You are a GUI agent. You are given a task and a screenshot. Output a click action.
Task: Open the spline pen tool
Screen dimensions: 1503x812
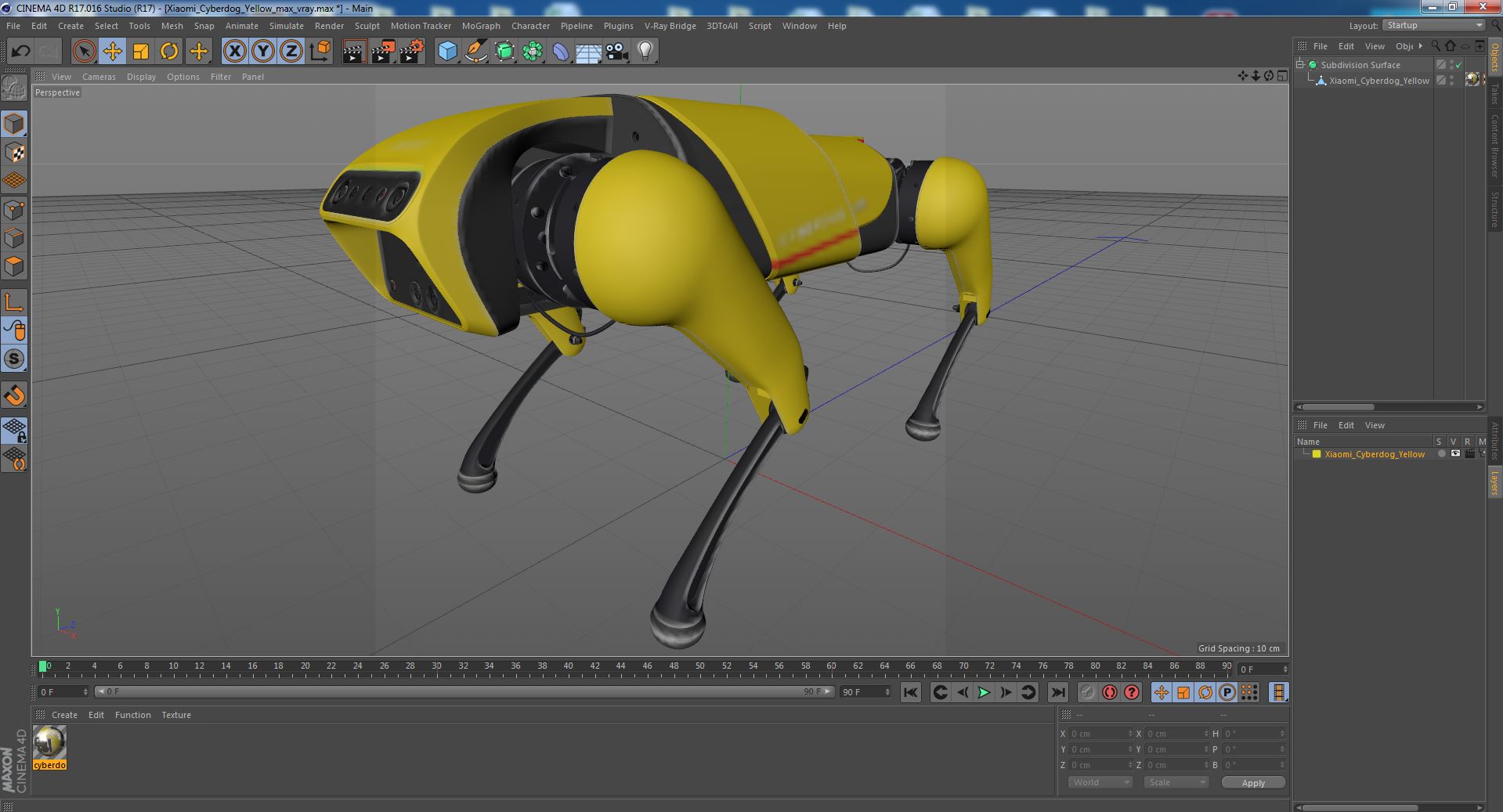(475, 52)
